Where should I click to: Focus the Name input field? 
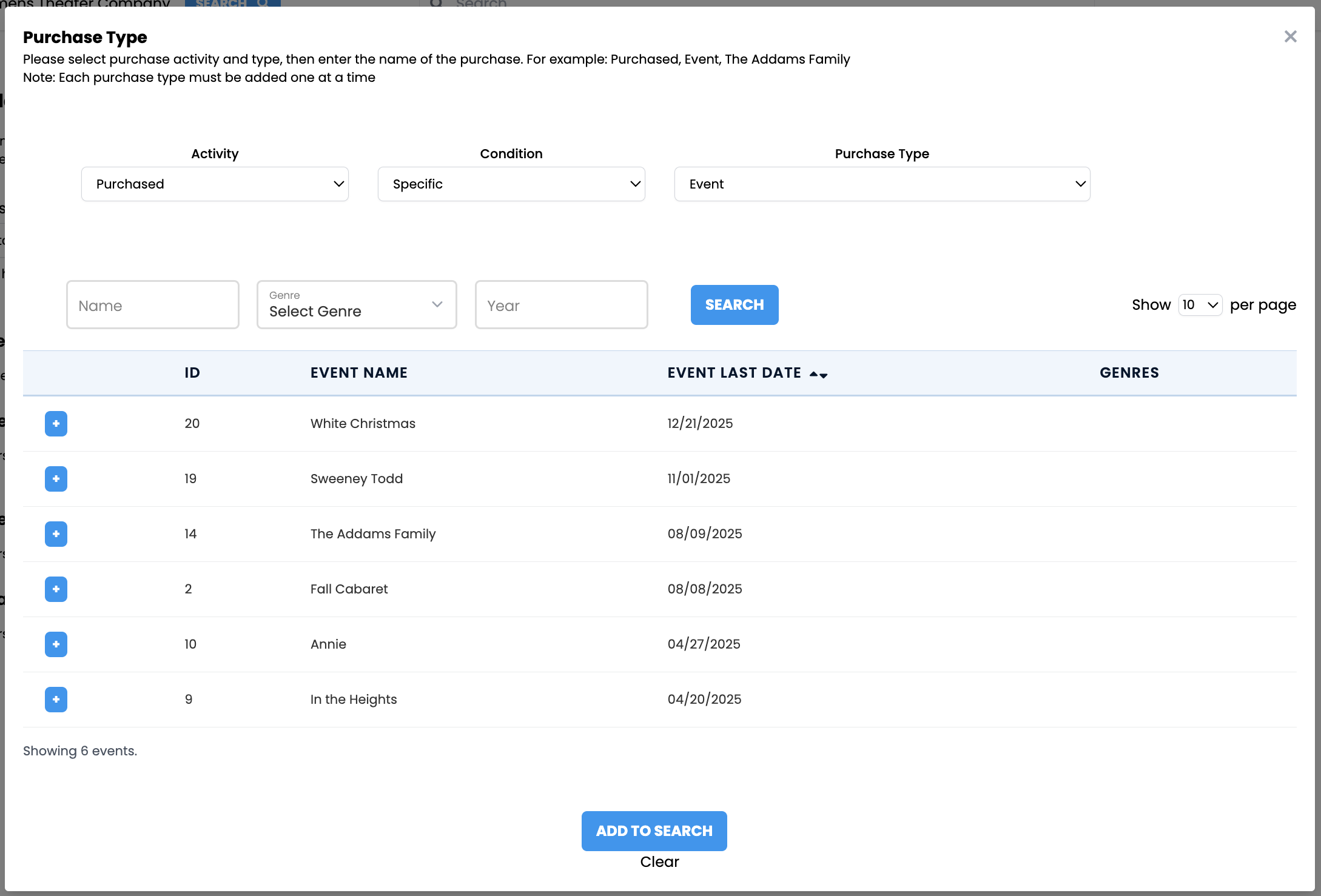[x=152, y=305]
